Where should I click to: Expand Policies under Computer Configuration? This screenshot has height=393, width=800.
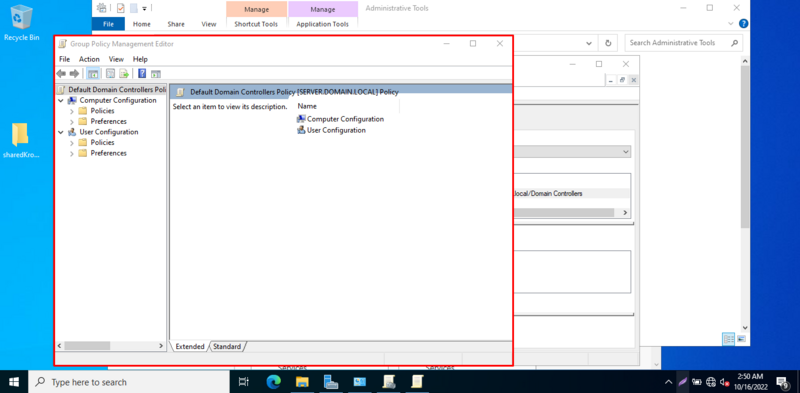tap(71, 111)
